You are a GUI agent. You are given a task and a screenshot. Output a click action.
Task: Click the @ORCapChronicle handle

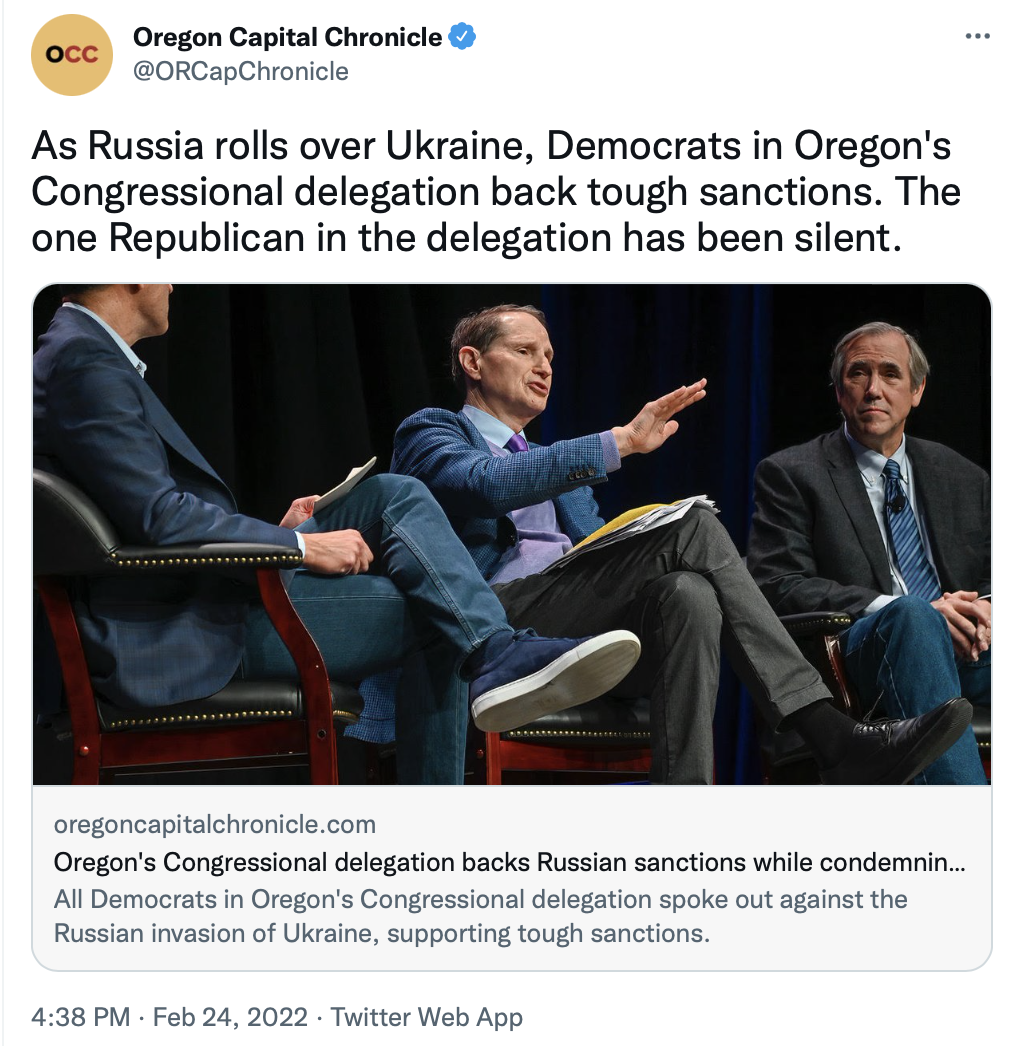(241, 71)
